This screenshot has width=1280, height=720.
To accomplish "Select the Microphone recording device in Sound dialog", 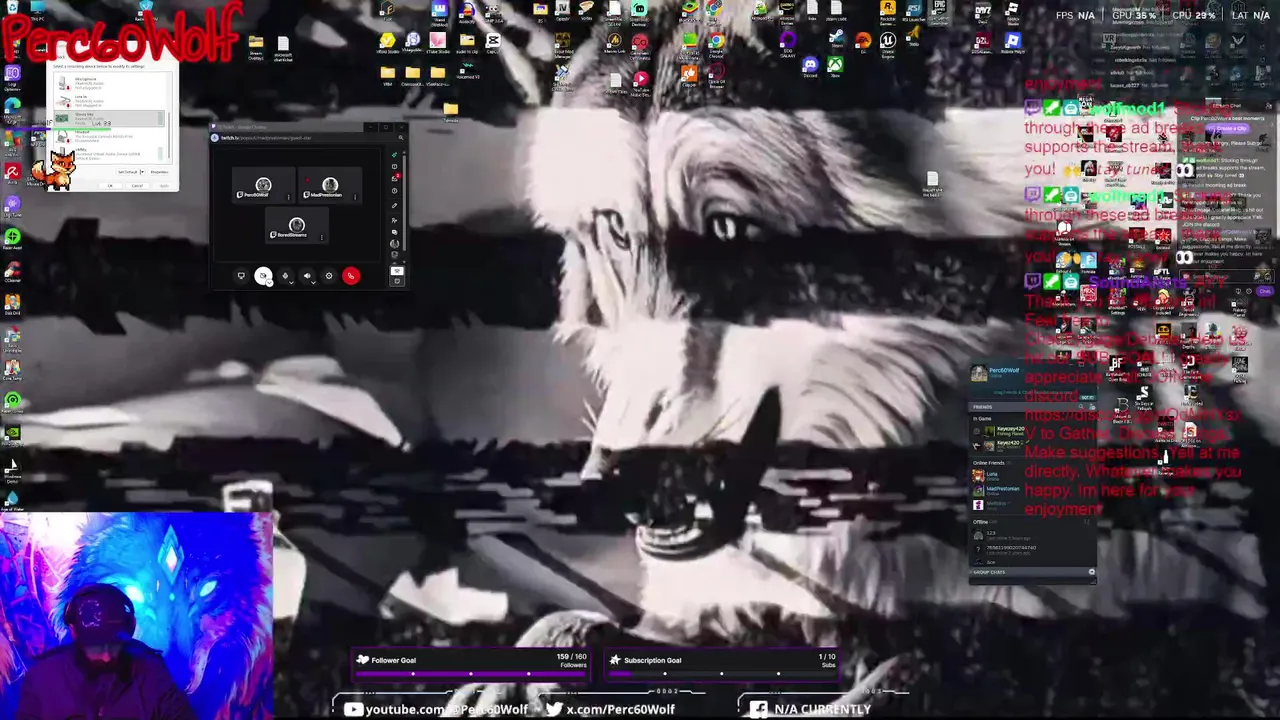I will click(x=109, y=83).
